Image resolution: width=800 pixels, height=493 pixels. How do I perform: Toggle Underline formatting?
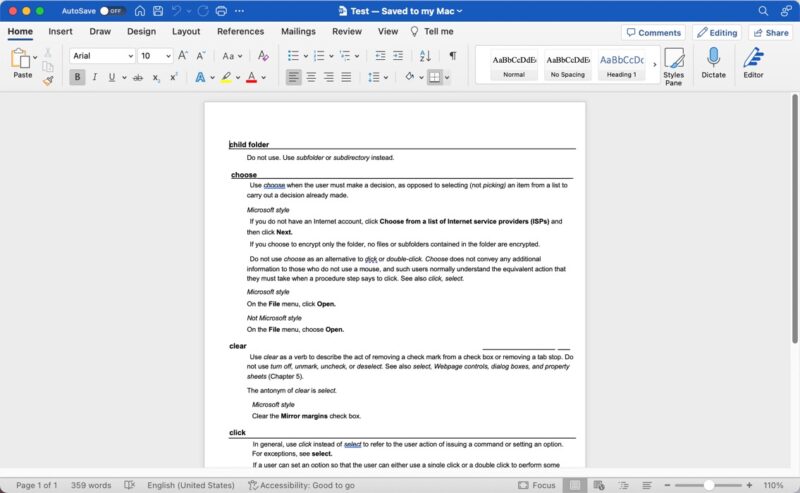pos(111,77)
